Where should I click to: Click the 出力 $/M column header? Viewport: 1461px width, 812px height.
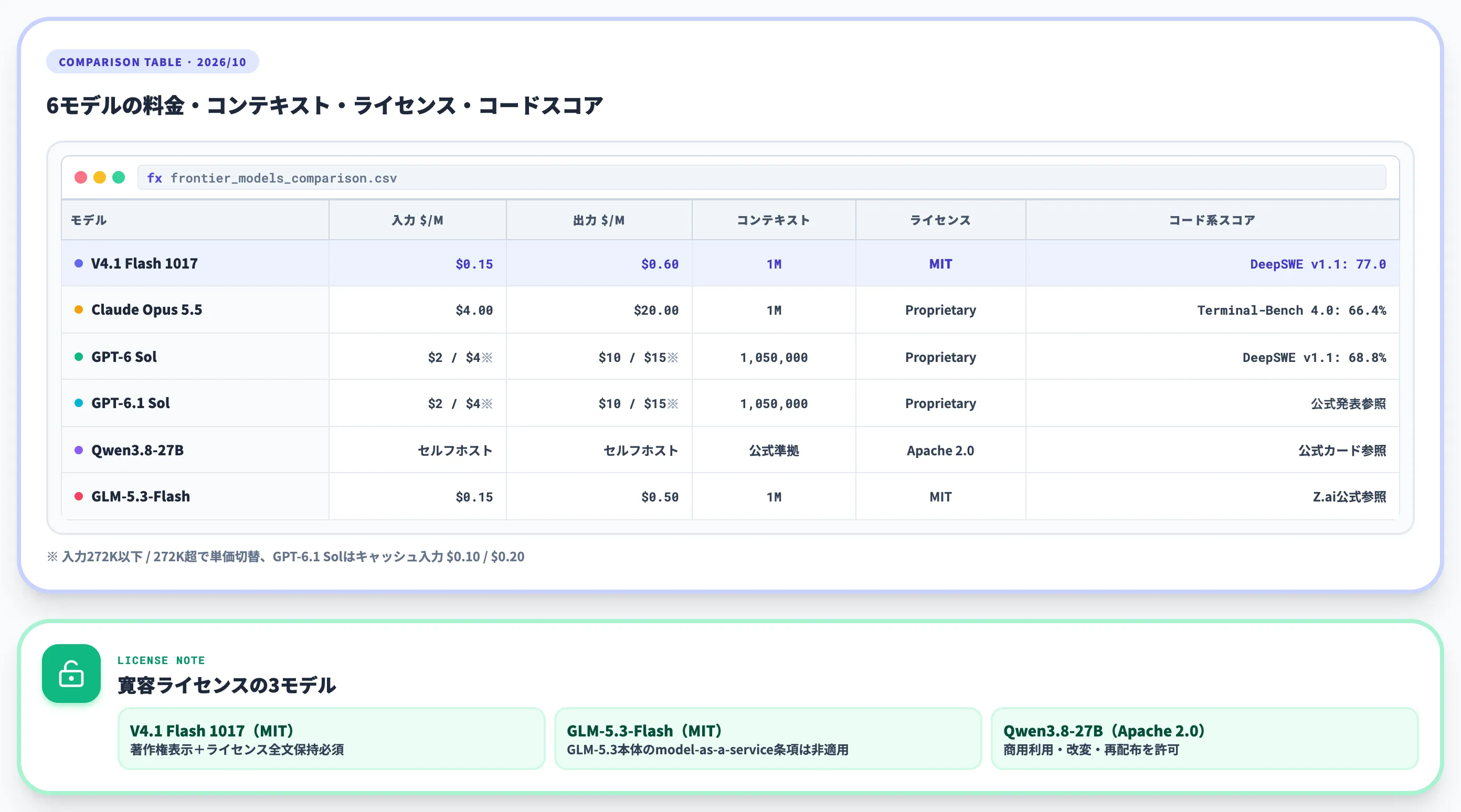click(x=599, y=220)
